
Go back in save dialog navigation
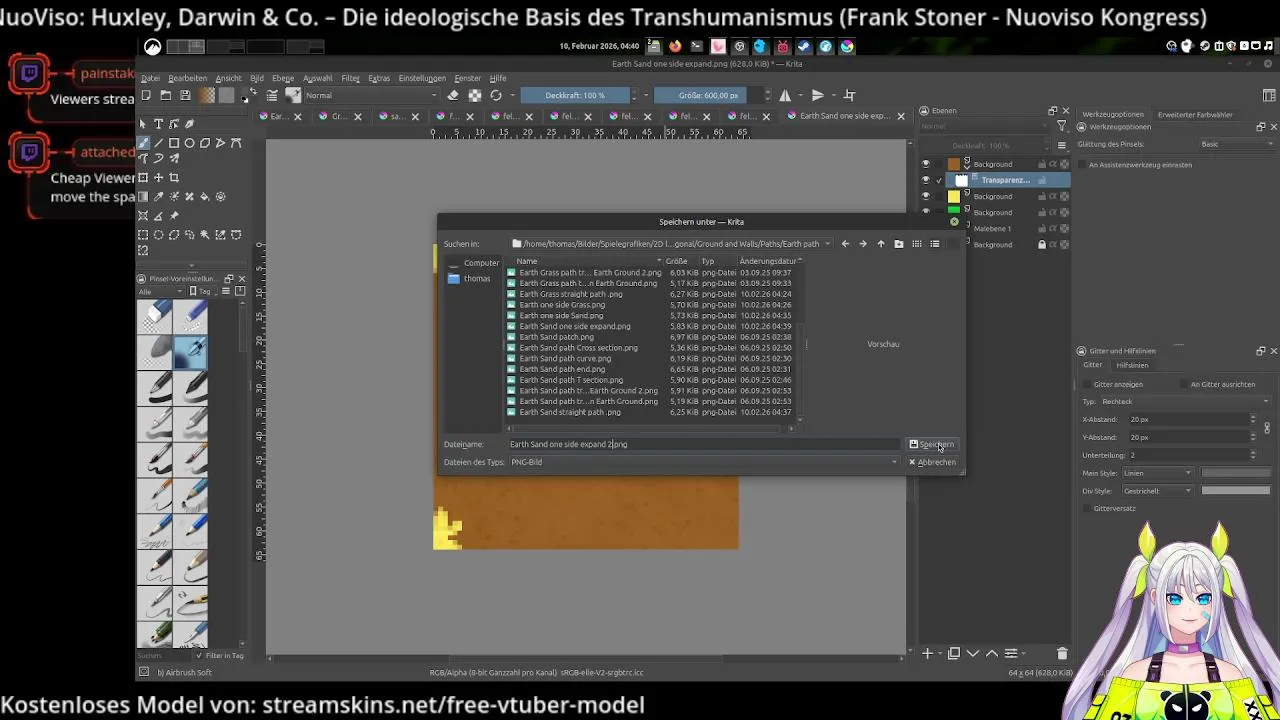[x=845, y=244]
